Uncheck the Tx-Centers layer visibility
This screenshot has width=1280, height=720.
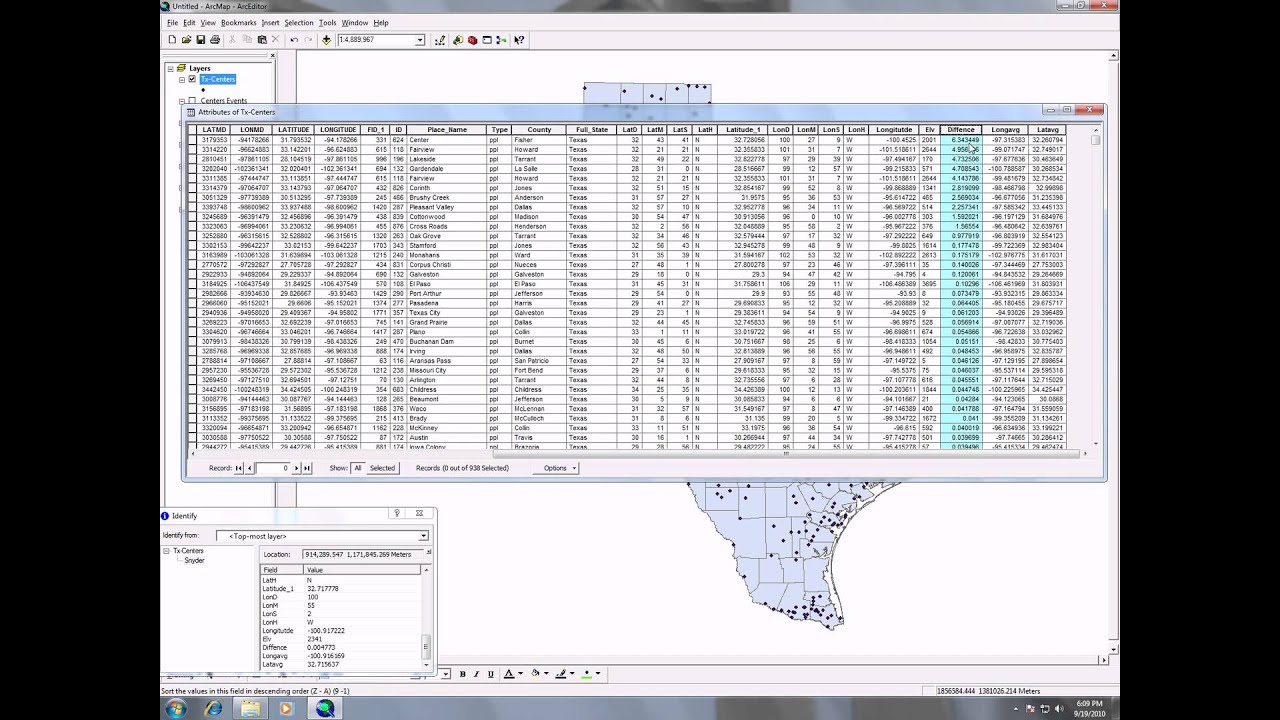click(x=192, y=79)
